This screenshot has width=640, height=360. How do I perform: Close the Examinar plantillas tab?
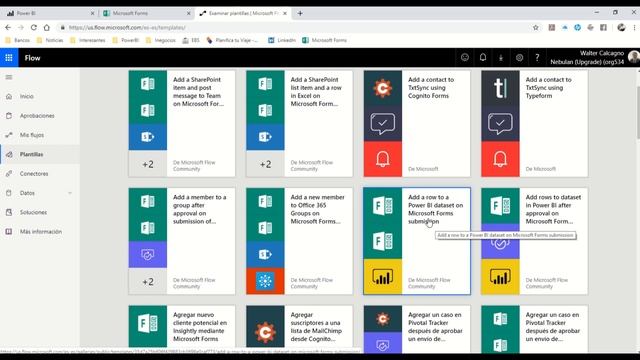pyautogui.click(x=285, y=13)
